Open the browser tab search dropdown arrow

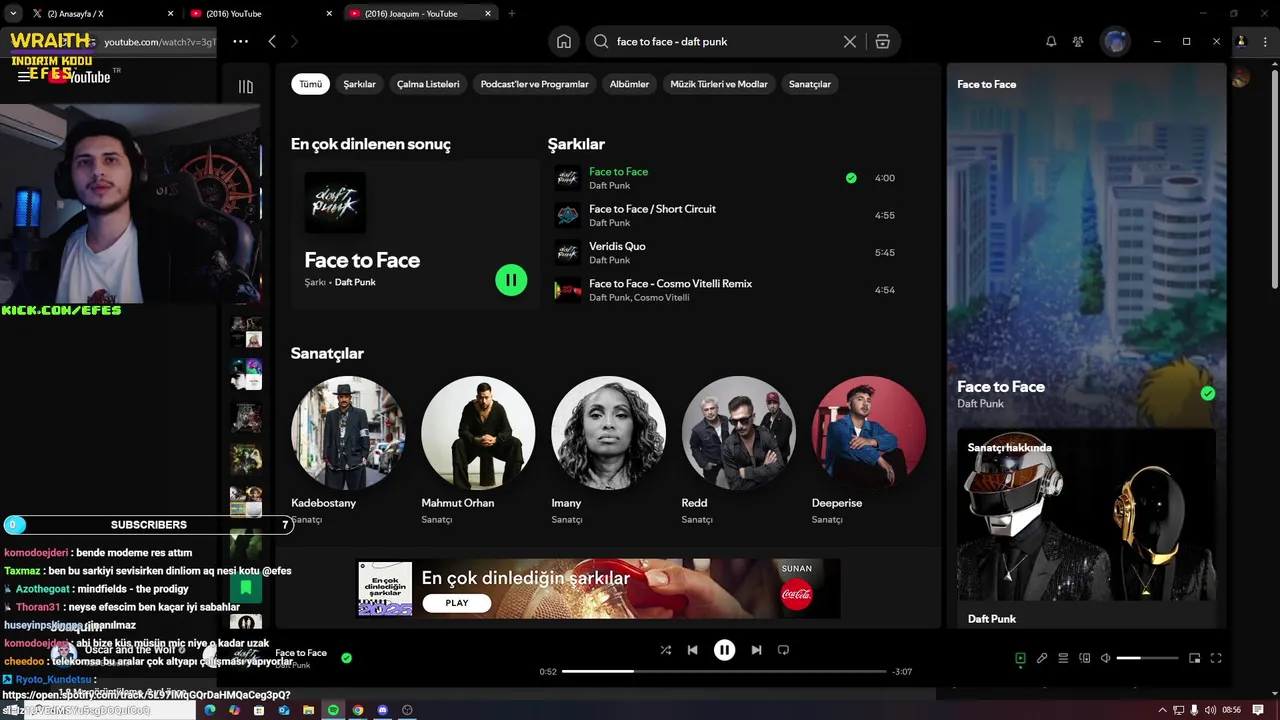pyautogui.click(x=12, y=13)
